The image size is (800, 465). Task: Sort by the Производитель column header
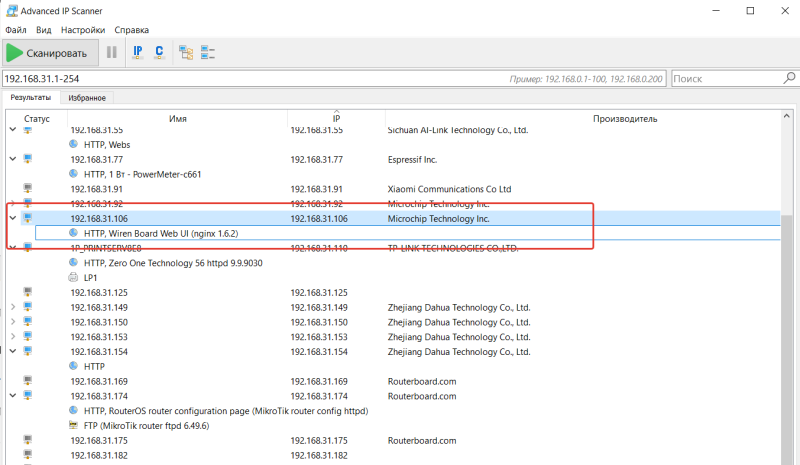coord(624,118)
